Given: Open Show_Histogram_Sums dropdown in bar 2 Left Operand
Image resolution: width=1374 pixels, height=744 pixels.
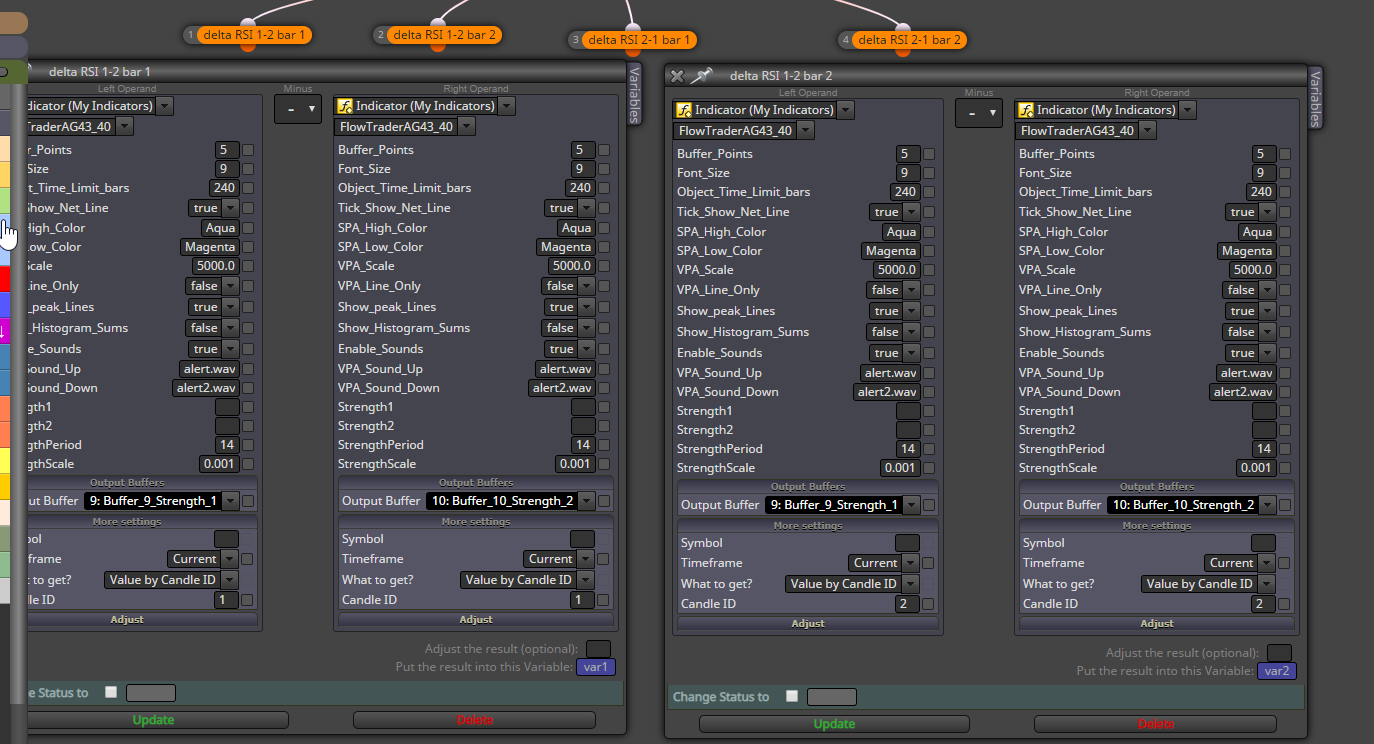Looking at the screenshot, I should tap(911, 332).
